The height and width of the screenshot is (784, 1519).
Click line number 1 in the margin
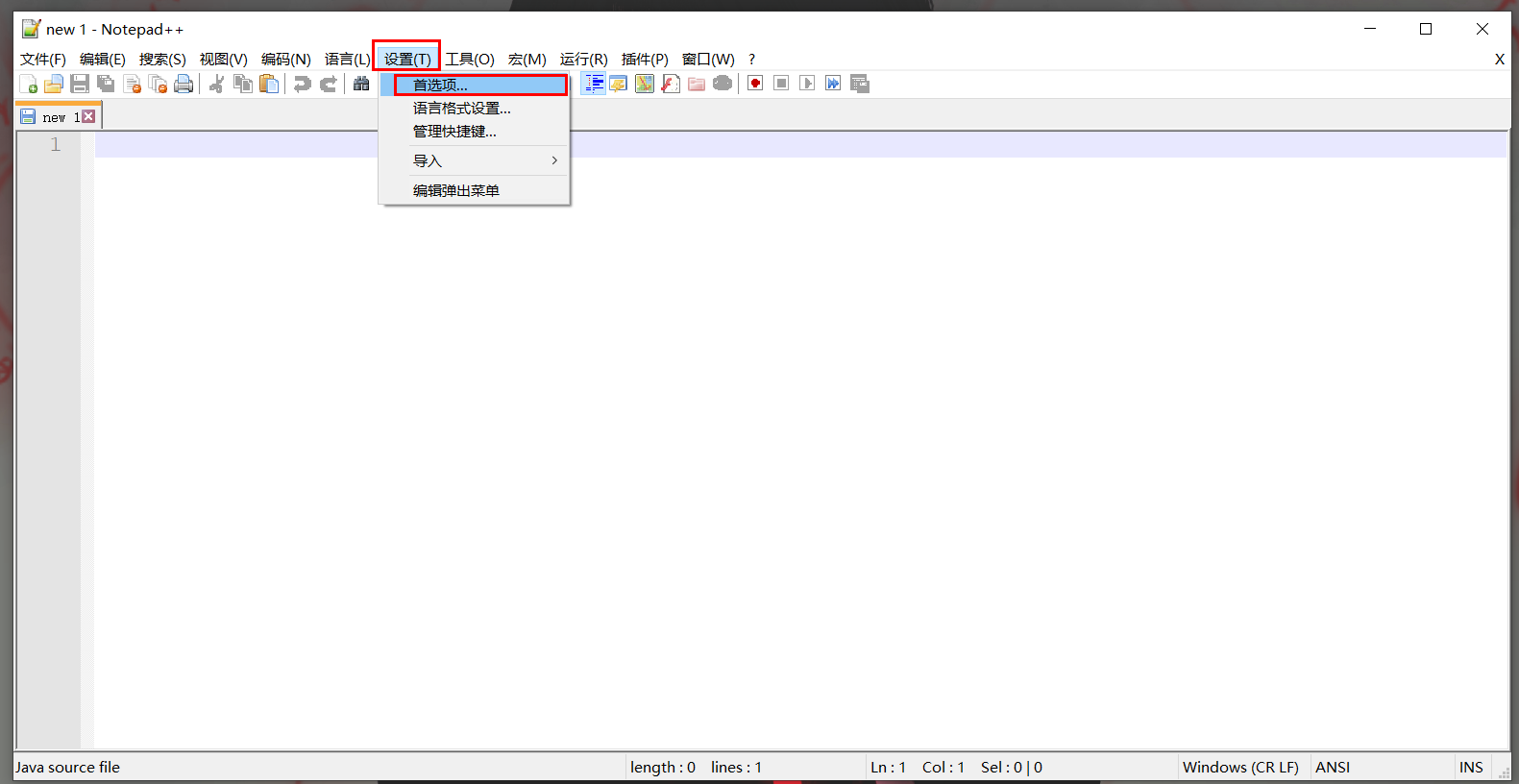tap(55, 145)
